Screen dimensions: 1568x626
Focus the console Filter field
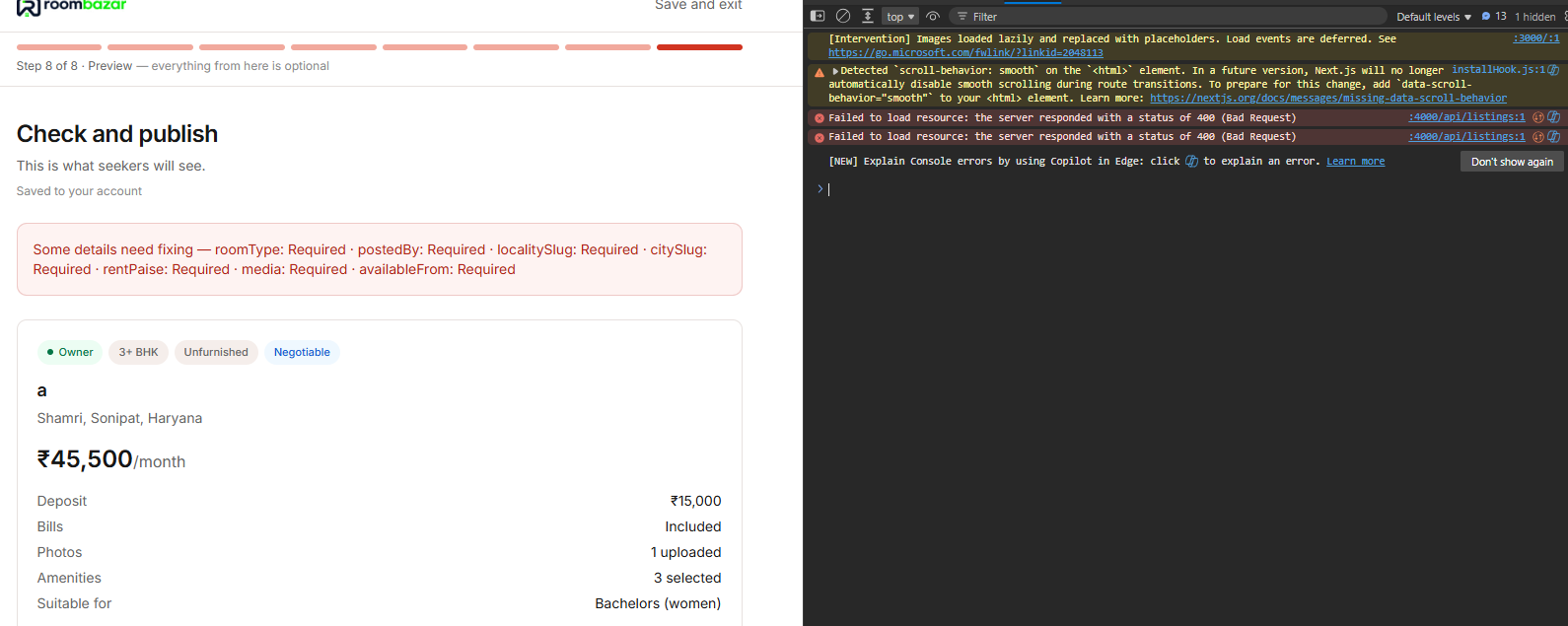tap(1169, 17)
